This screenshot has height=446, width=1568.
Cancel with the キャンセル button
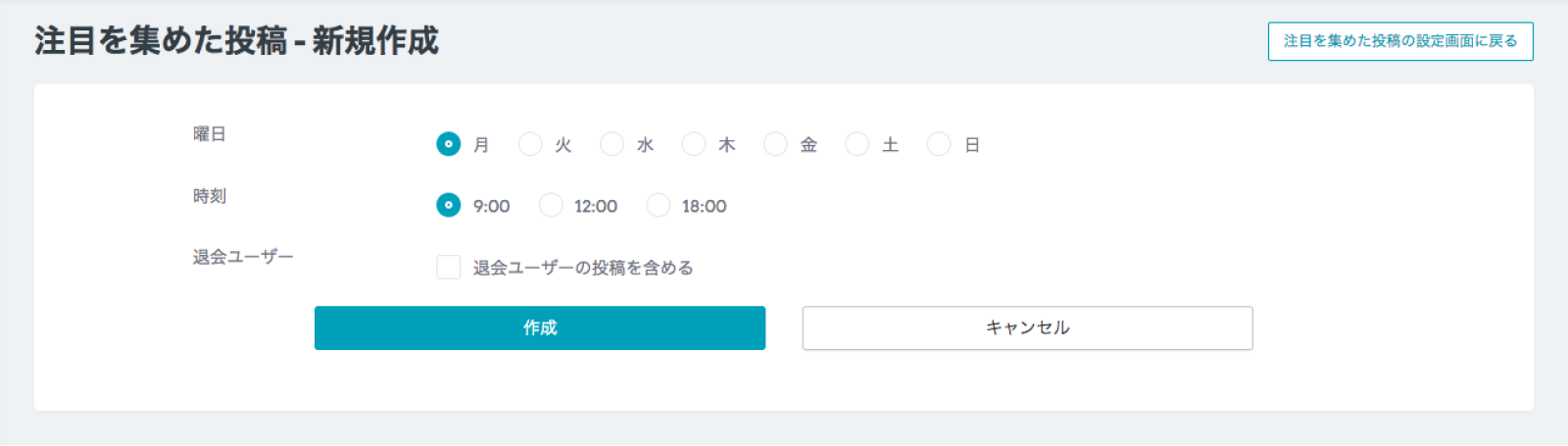tap(1027, 327)
